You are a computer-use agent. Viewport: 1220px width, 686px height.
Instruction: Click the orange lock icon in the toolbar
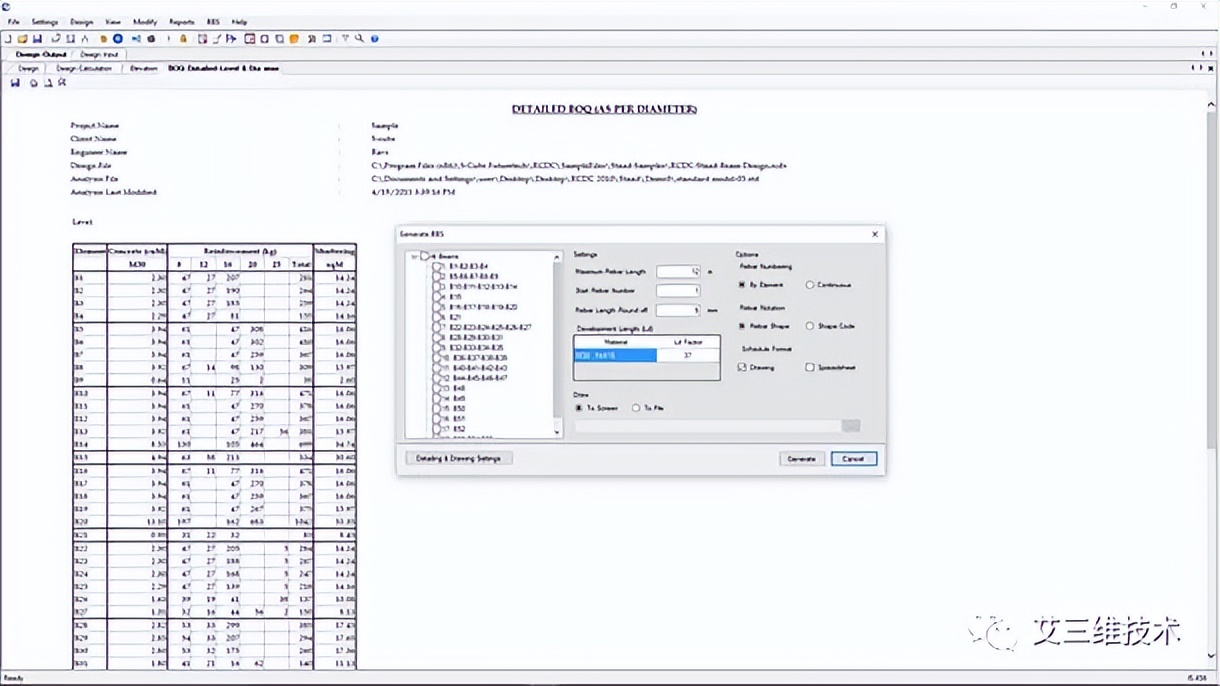tap(183, 39)
